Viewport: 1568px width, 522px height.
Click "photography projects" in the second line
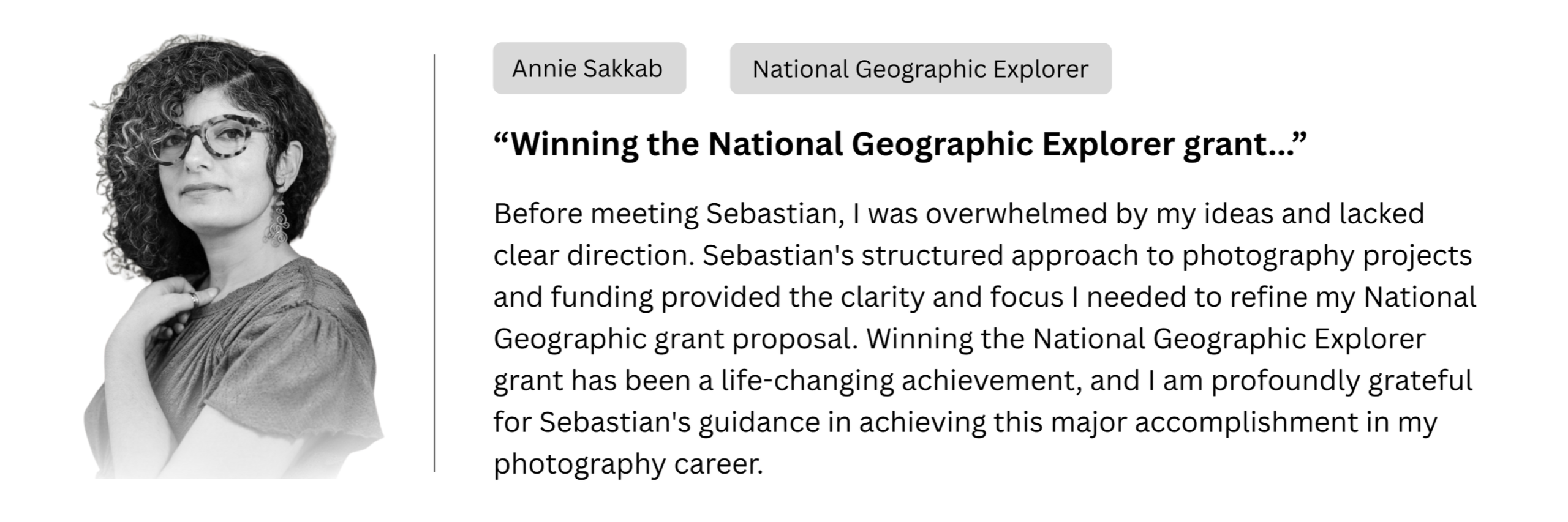1327,256
